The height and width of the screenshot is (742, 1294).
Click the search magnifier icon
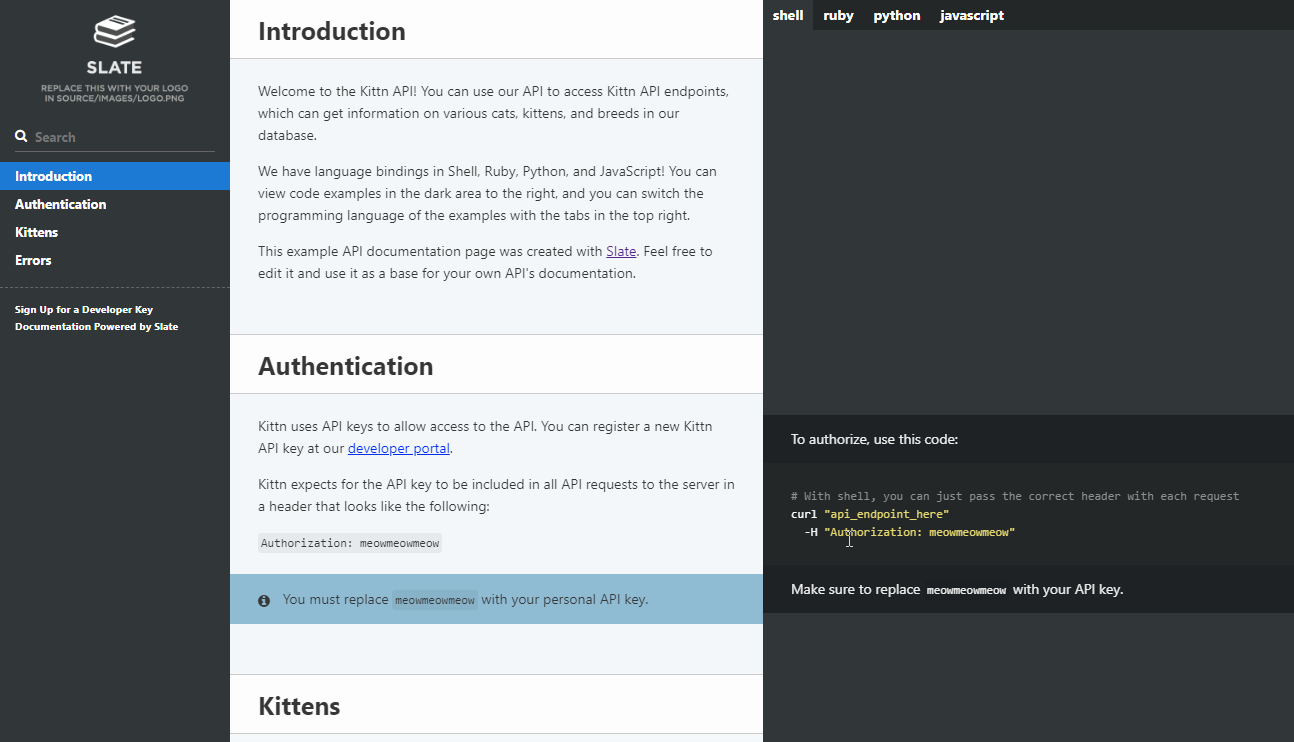pyautogui.click(x=21, y=136)
